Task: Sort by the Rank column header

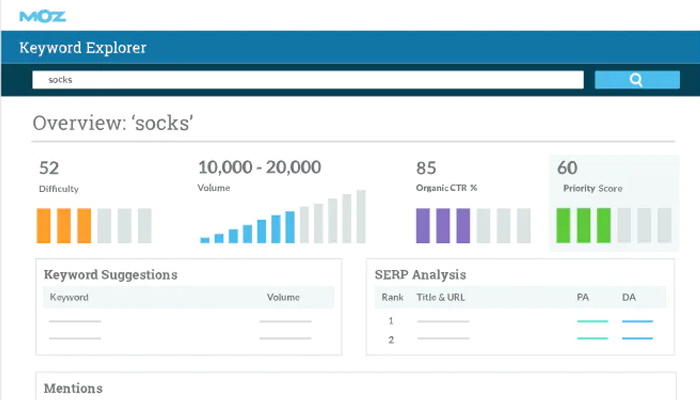Action: (392, 297)
